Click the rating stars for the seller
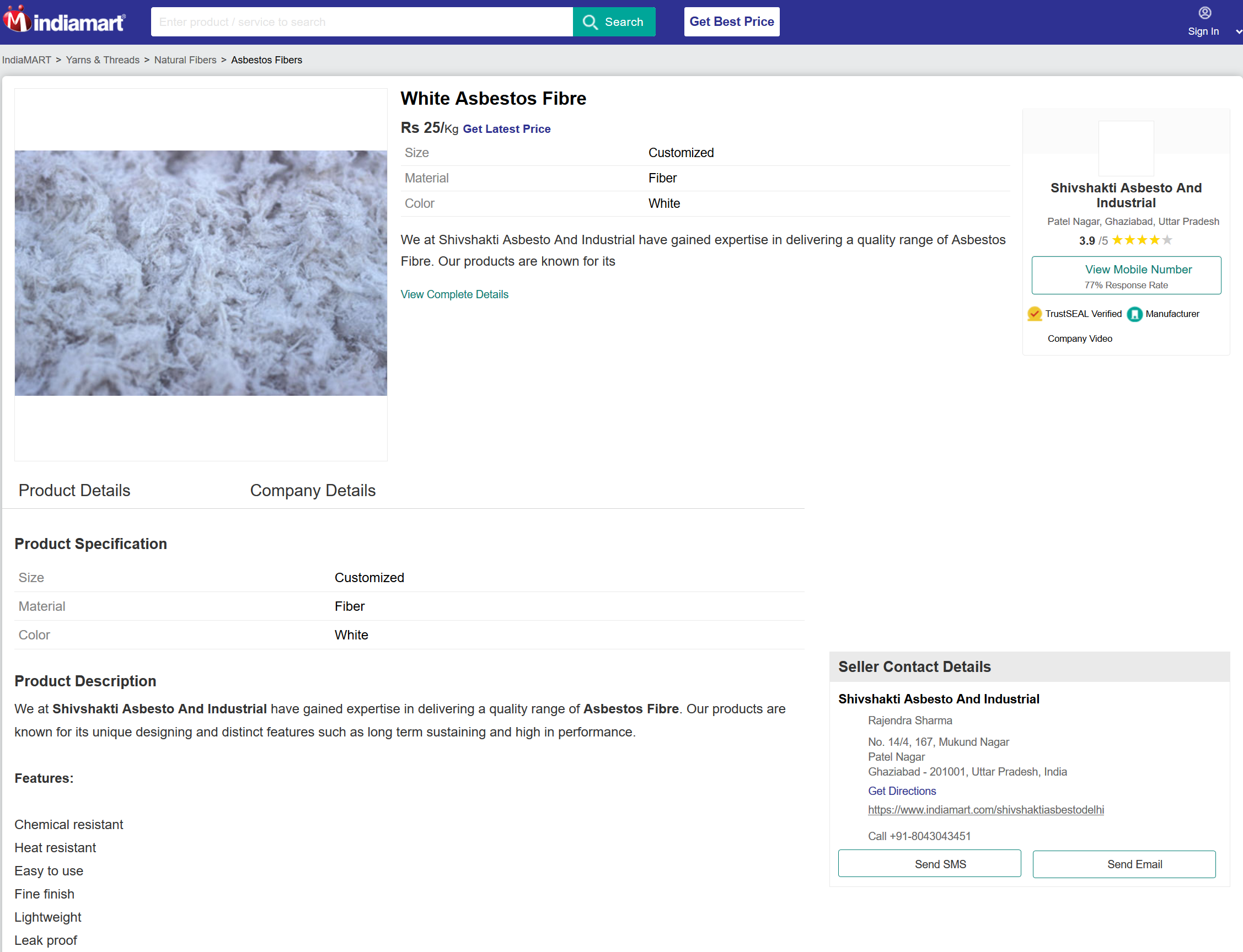The height and width of the screenshot is (952, 1243). [1142, 240]
